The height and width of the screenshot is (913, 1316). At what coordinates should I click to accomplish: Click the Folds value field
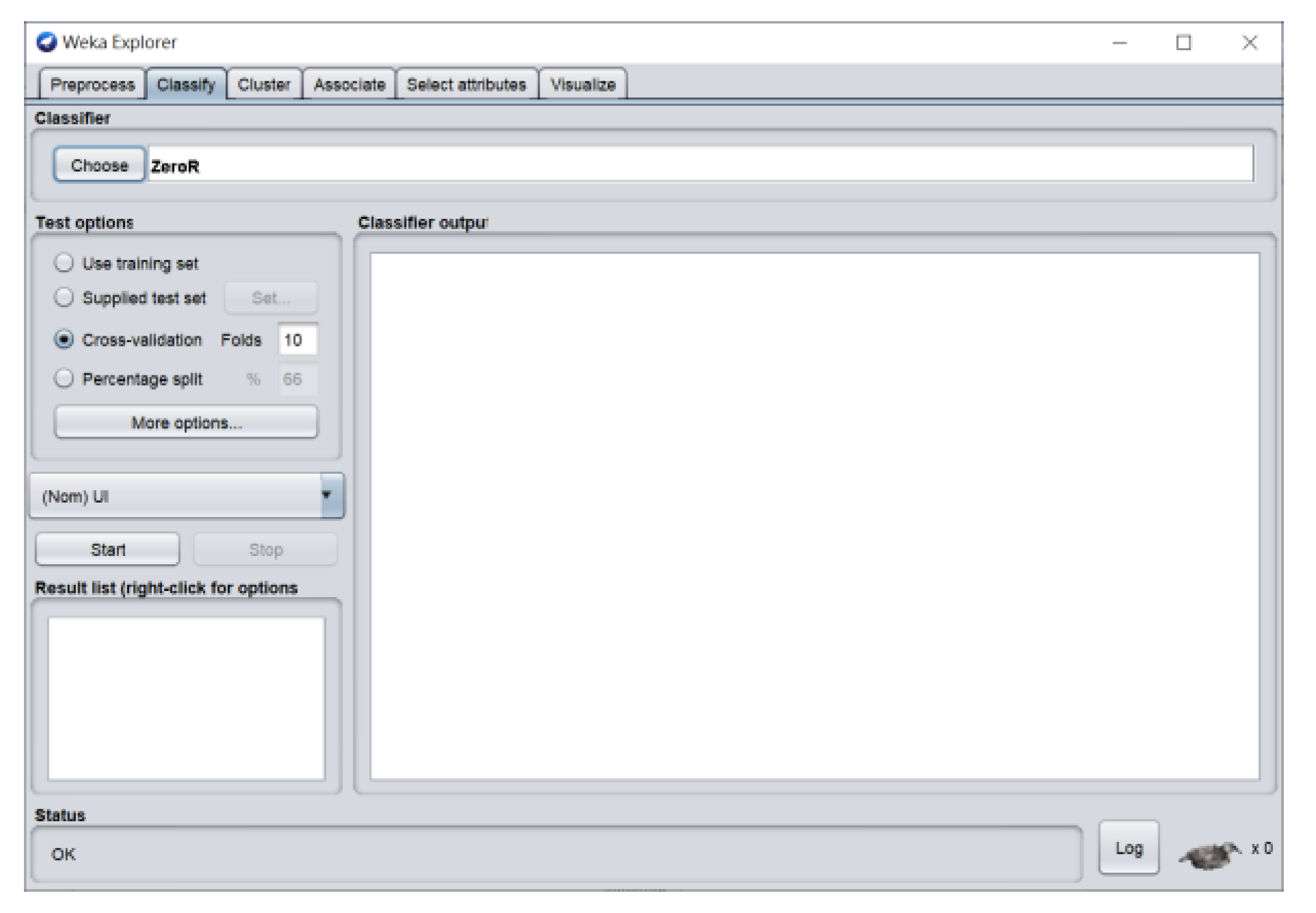pyautogui.click(x=297, y=340)
